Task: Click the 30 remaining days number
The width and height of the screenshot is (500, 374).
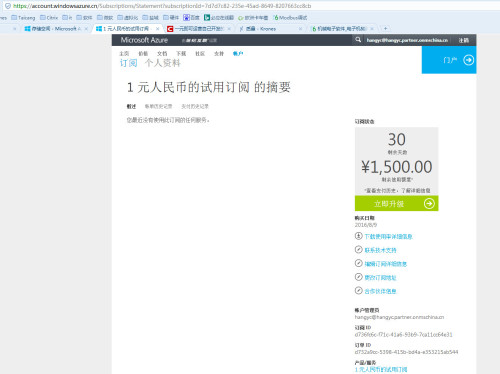Action: pyautogui.click(x=397, y=139)
